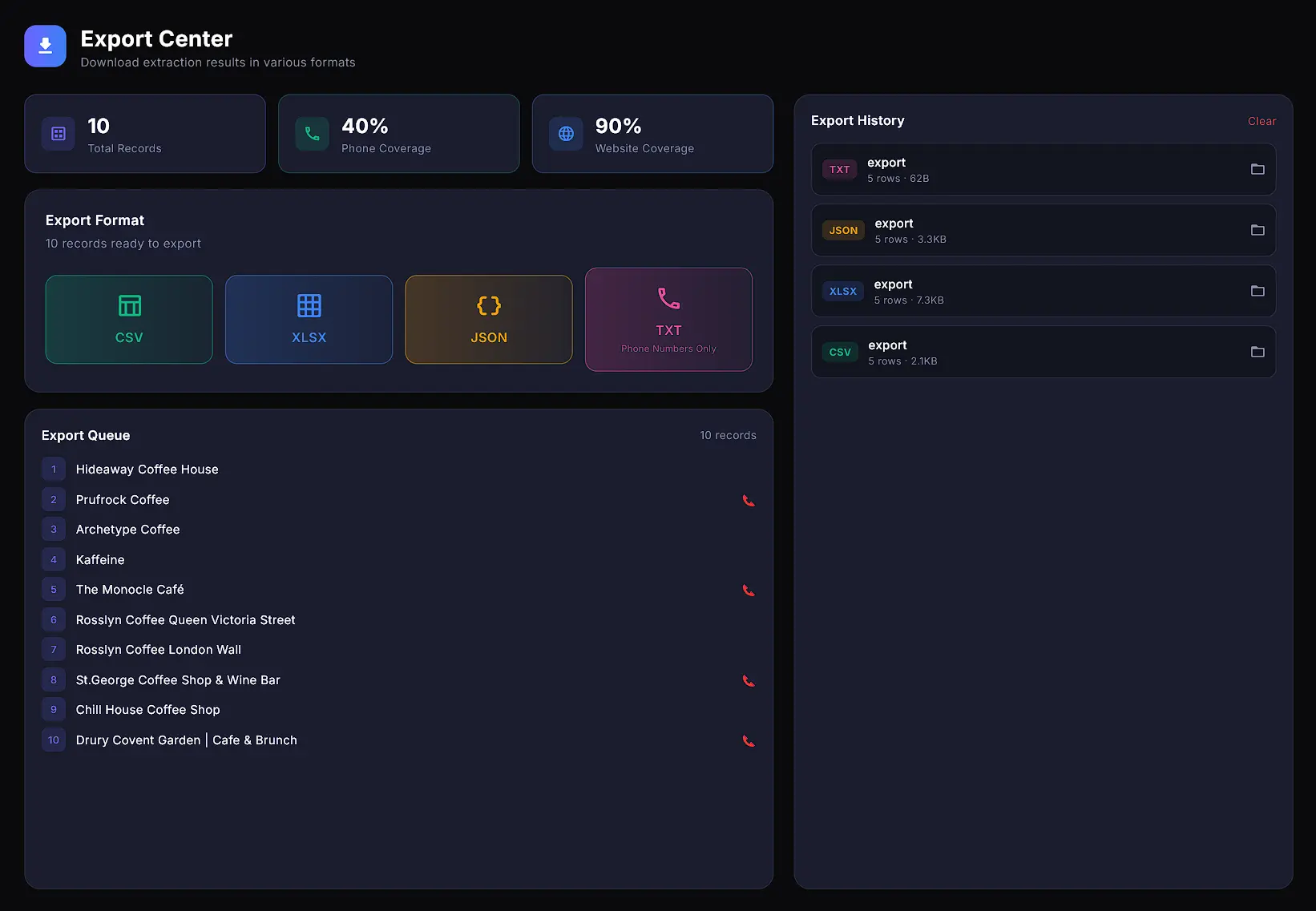Click the Website Coverage globe icon

pos(566,134)
